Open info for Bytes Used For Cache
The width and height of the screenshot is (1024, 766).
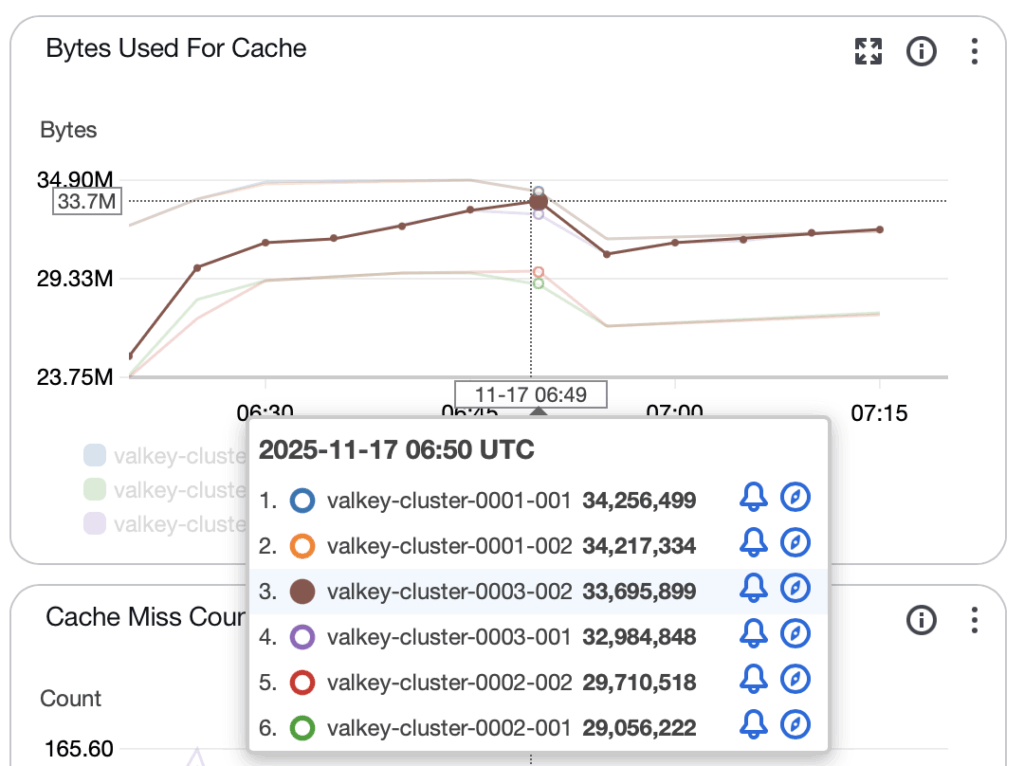pos(921,51)
